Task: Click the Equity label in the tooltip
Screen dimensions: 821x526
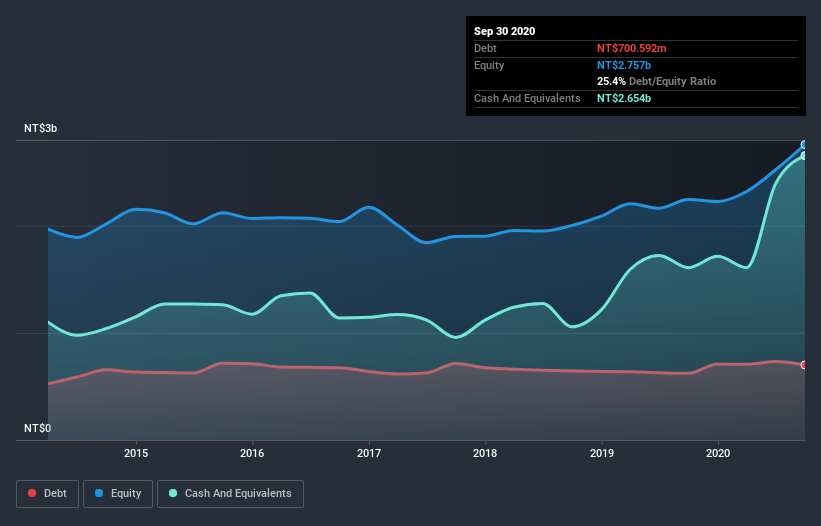Action: pos(489,65)
